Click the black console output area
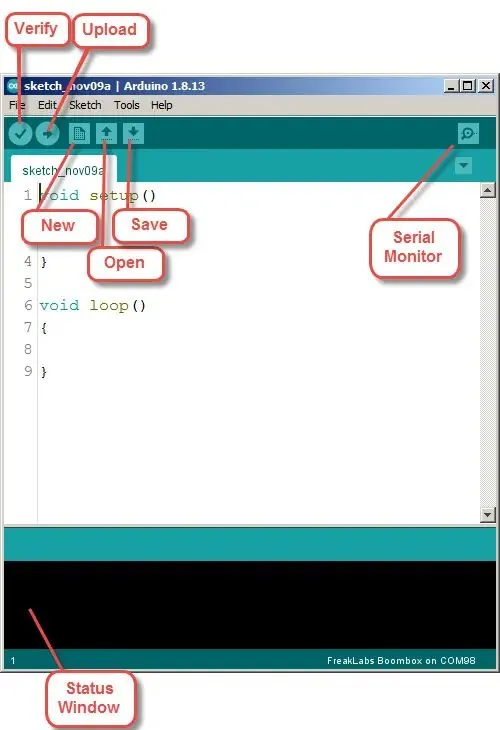 pos(250,604)
